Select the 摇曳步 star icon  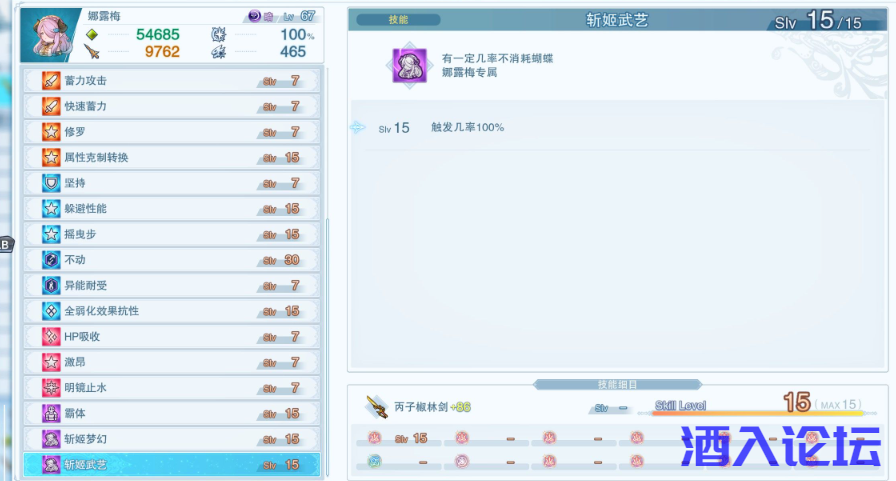51,234
